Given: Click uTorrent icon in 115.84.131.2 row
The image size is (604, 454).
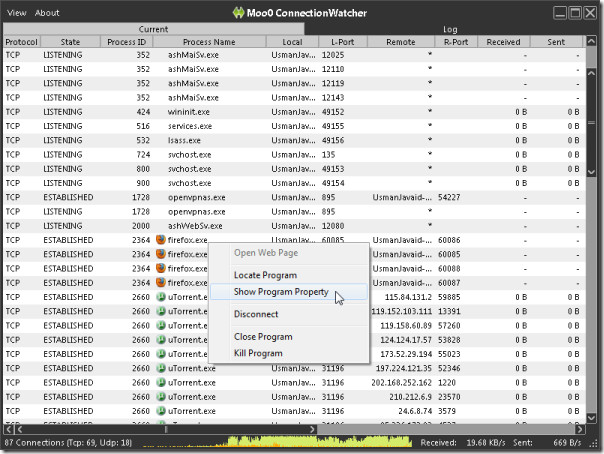Looking at the screenshot, I should click(x=161, y=297).
